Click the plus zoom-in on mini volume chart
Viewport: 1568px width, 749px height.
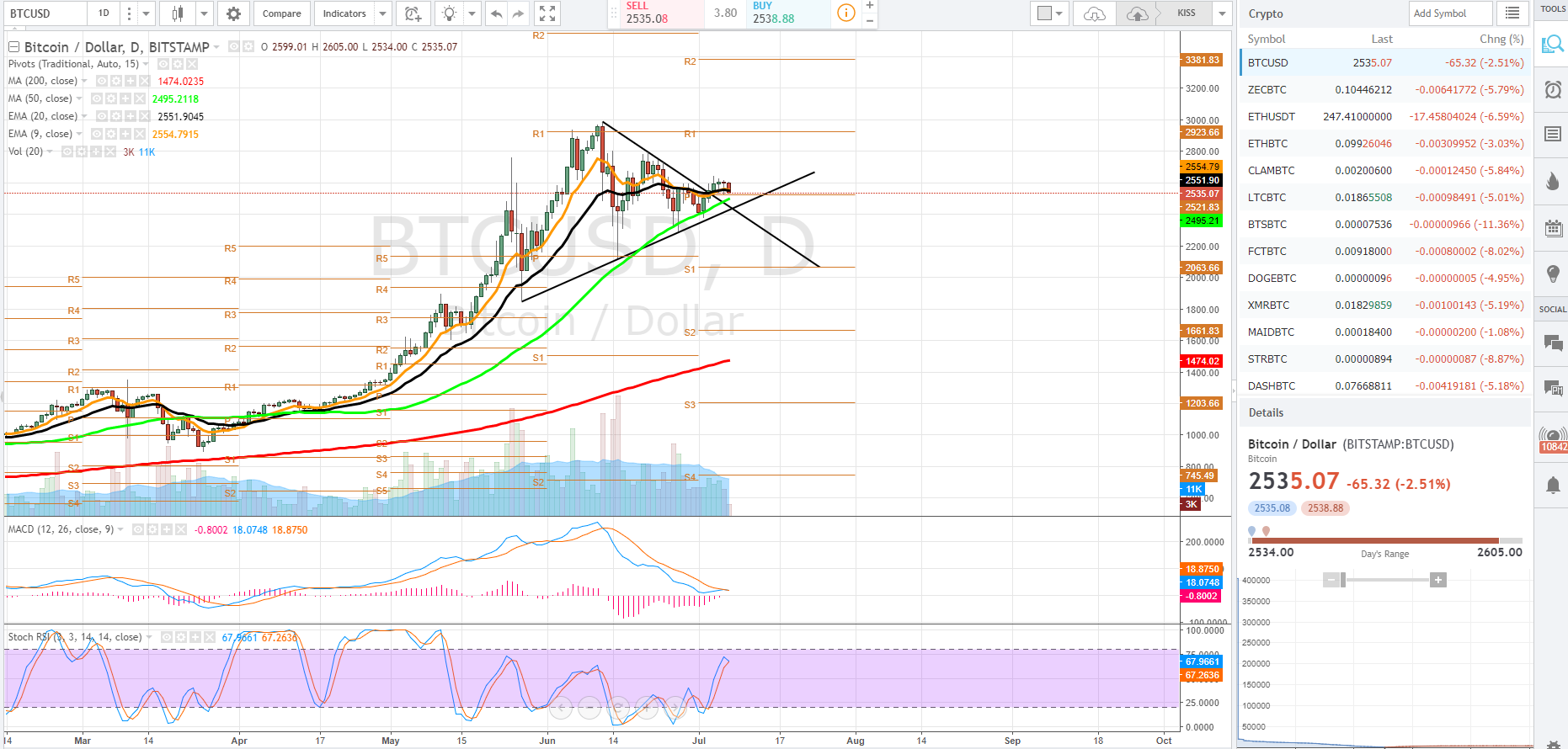1438,580
